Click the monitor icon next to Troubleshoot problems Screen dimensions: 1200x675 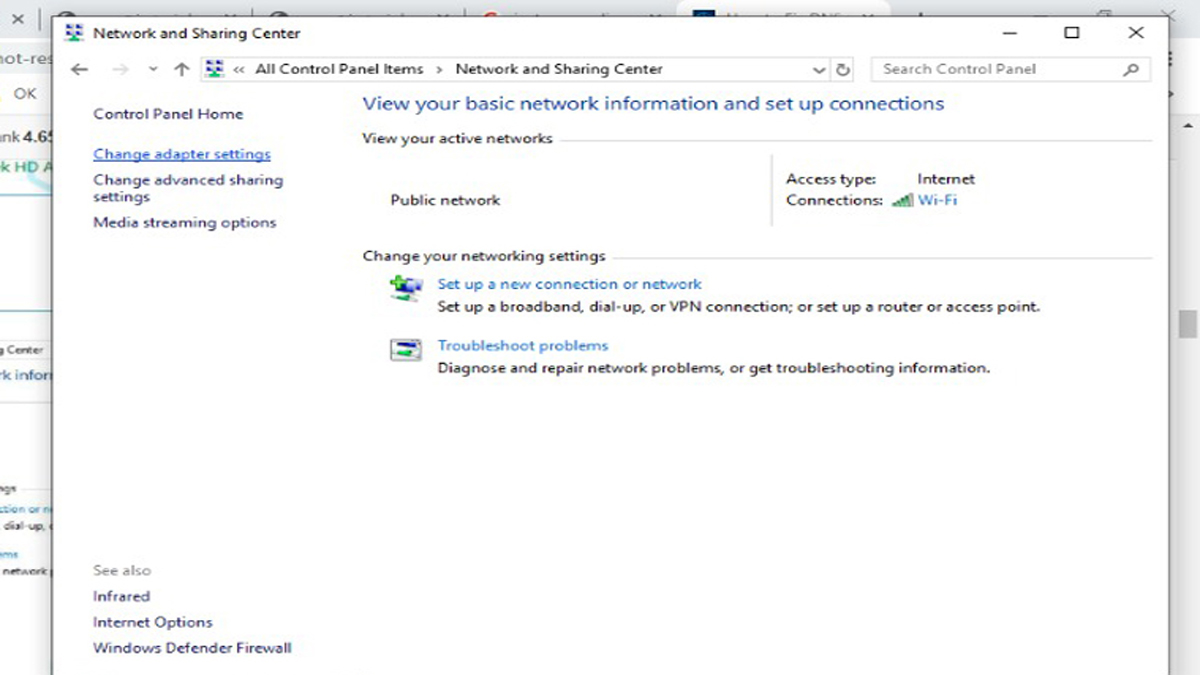[405, 350]
